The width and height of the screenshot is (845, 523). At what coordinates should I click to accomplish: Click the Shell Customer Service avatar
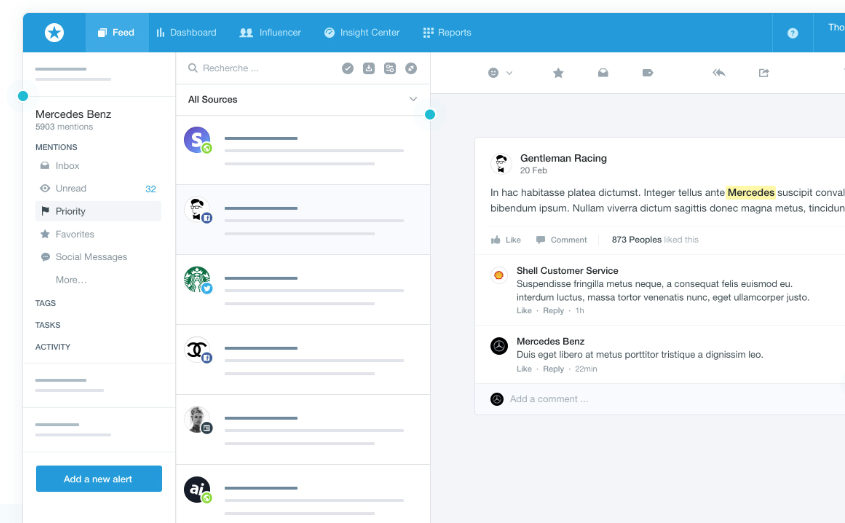498,275
